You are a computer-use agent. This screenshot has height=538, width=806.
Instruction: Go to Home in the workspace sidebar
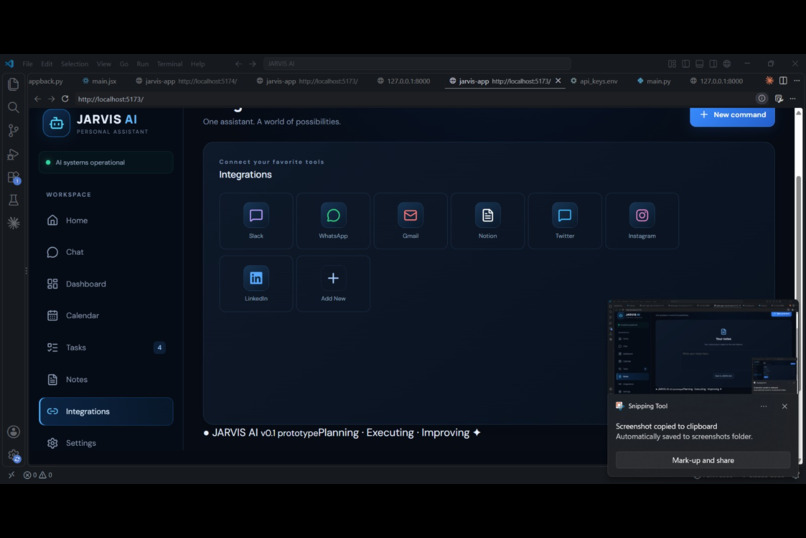(106, 220)
